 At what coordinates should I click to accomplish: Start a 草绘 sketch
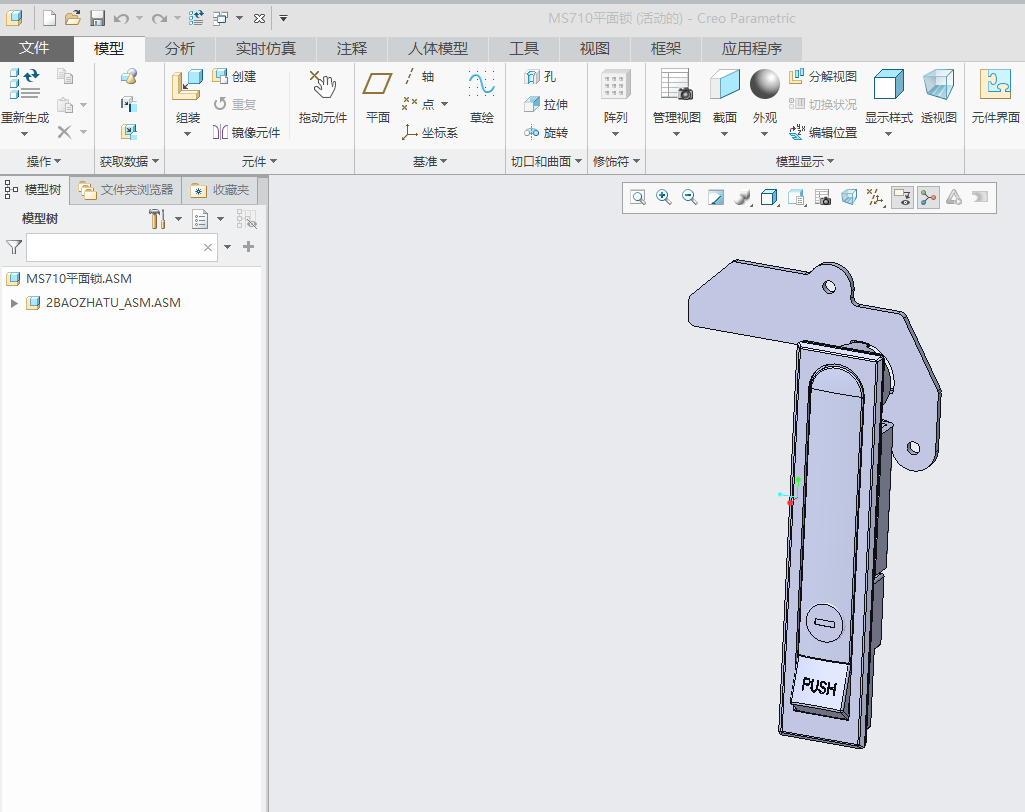(x=482, y=84)
